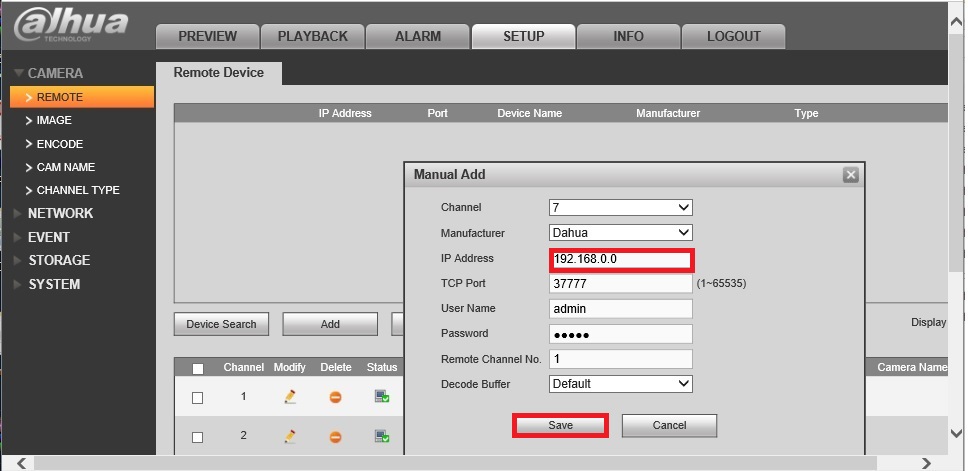Image resolution: width=968 pixels, height=471 pixels.
Task: Toggle the select-all checkbox in table header
Action: [x=198, y=369]
